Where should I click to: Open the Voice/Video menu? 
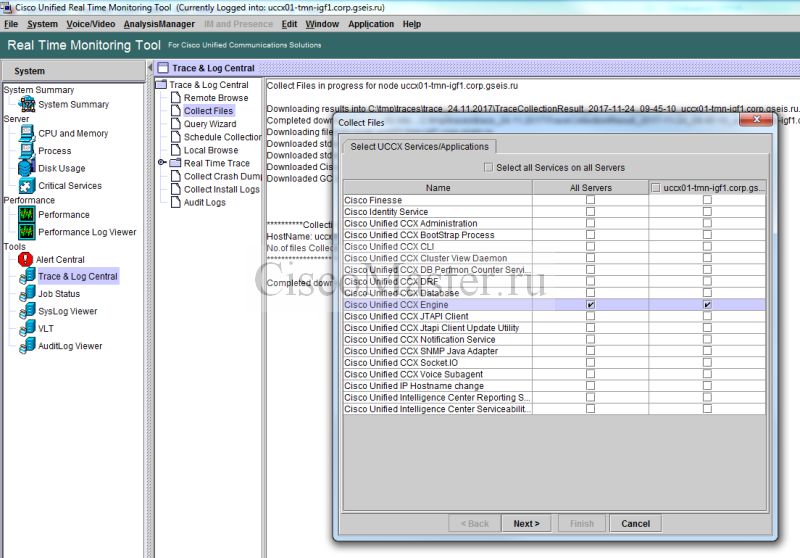91,24
